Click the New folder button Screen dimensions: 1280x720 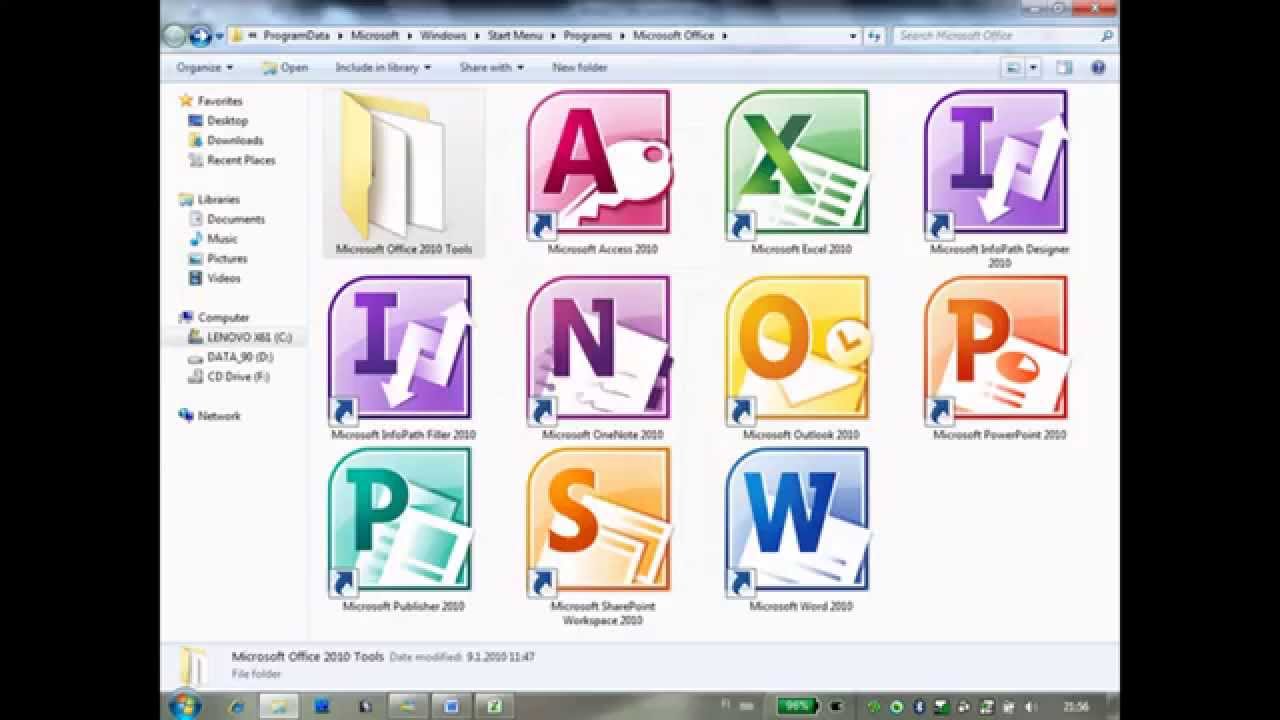click(x=580, y=68)
